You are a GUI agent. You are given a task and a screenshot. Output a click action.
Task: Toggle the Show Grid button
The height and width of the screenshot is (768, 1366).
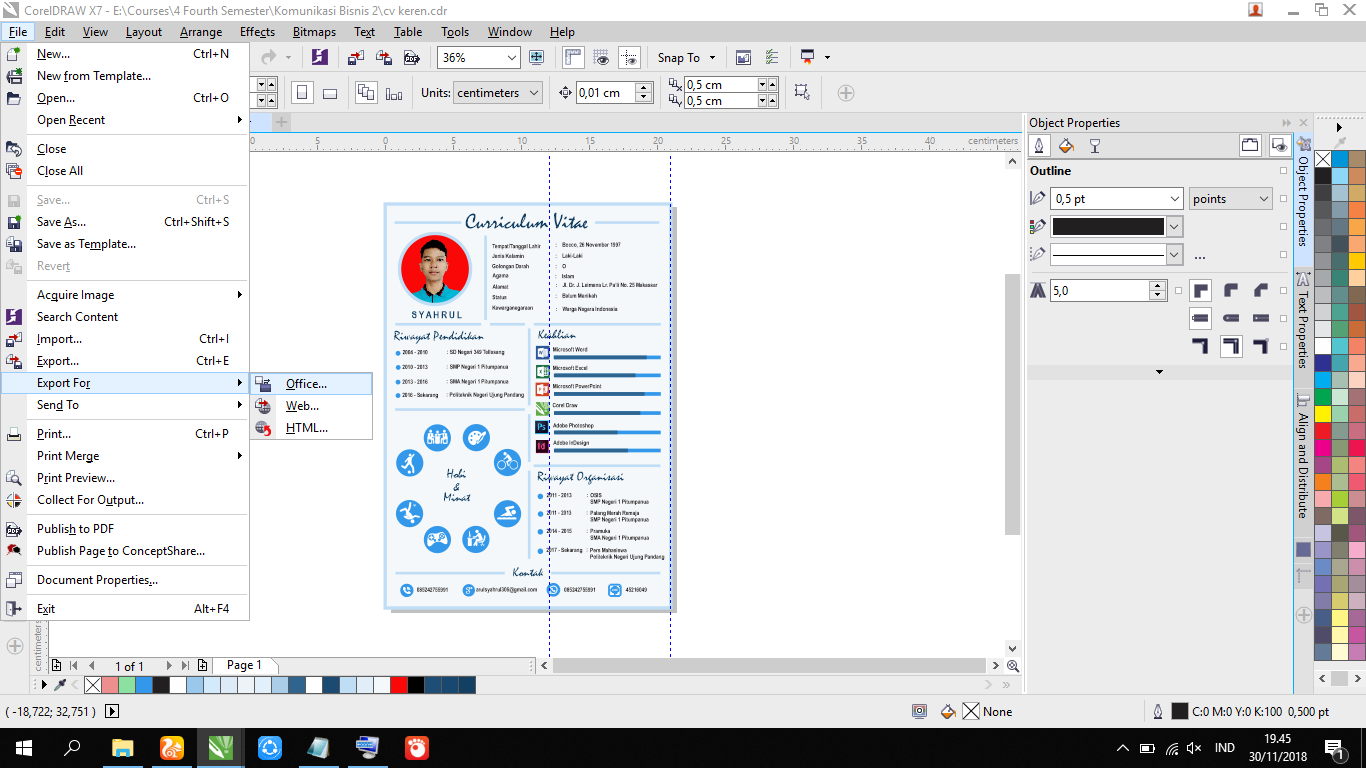tap(601, 58)
